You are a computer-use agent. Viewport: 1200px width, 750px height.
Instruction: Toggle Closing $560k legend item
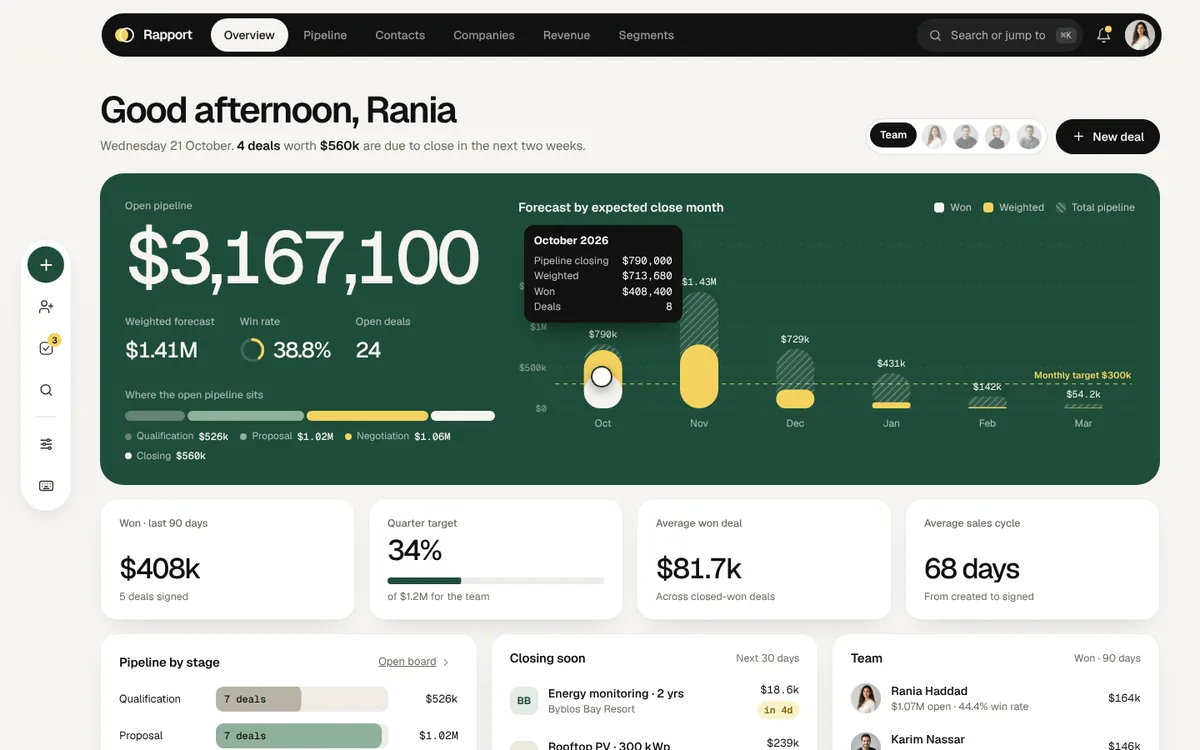[x=166, y=456]
